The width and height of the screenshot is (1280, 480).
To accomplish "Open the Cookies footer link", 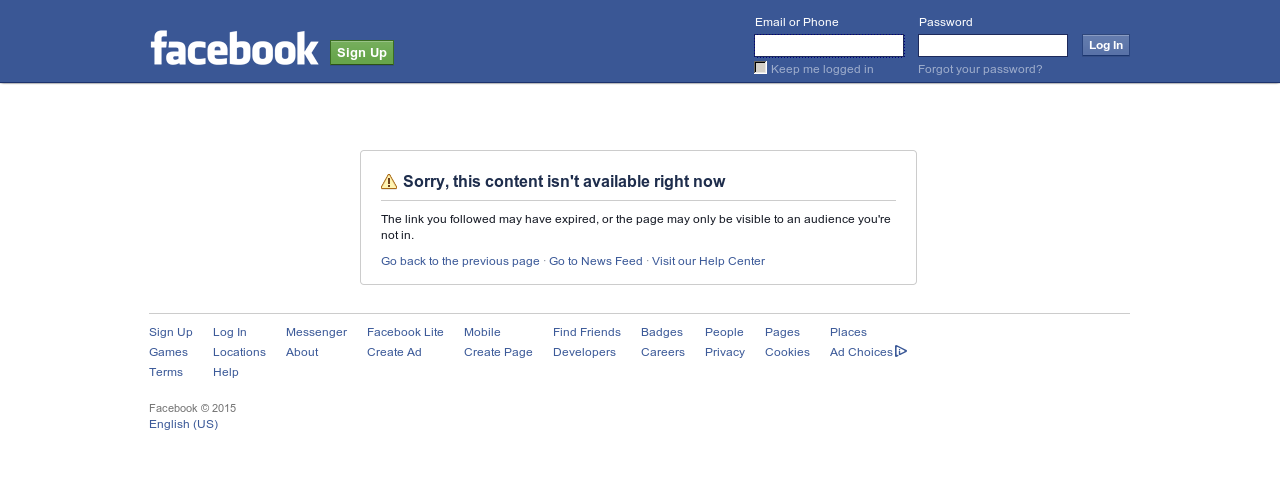I will click(787, 352).
